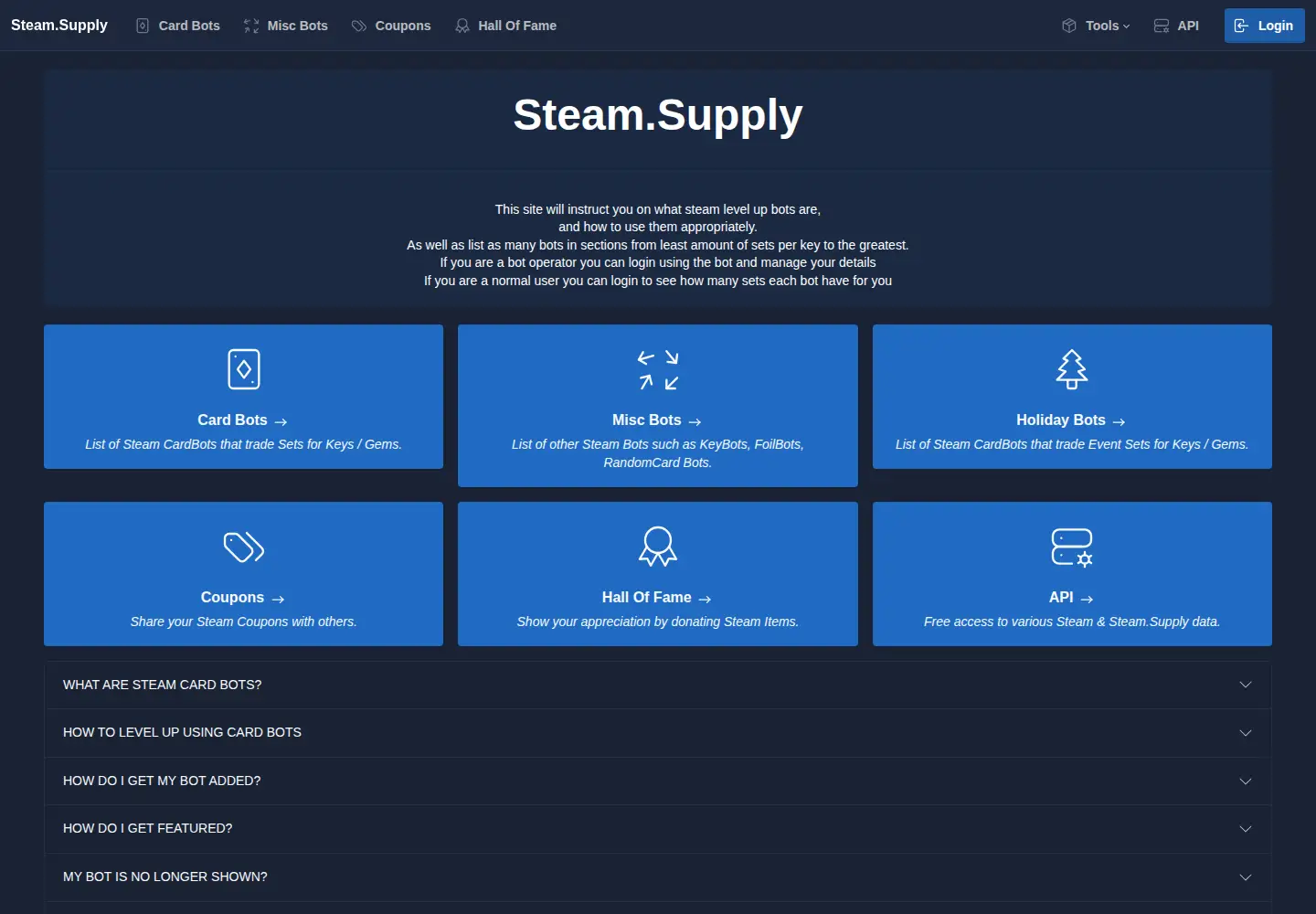Click chevron on 'How to level up using card bots'
1316x914 pixels.
click(1246, 733)
